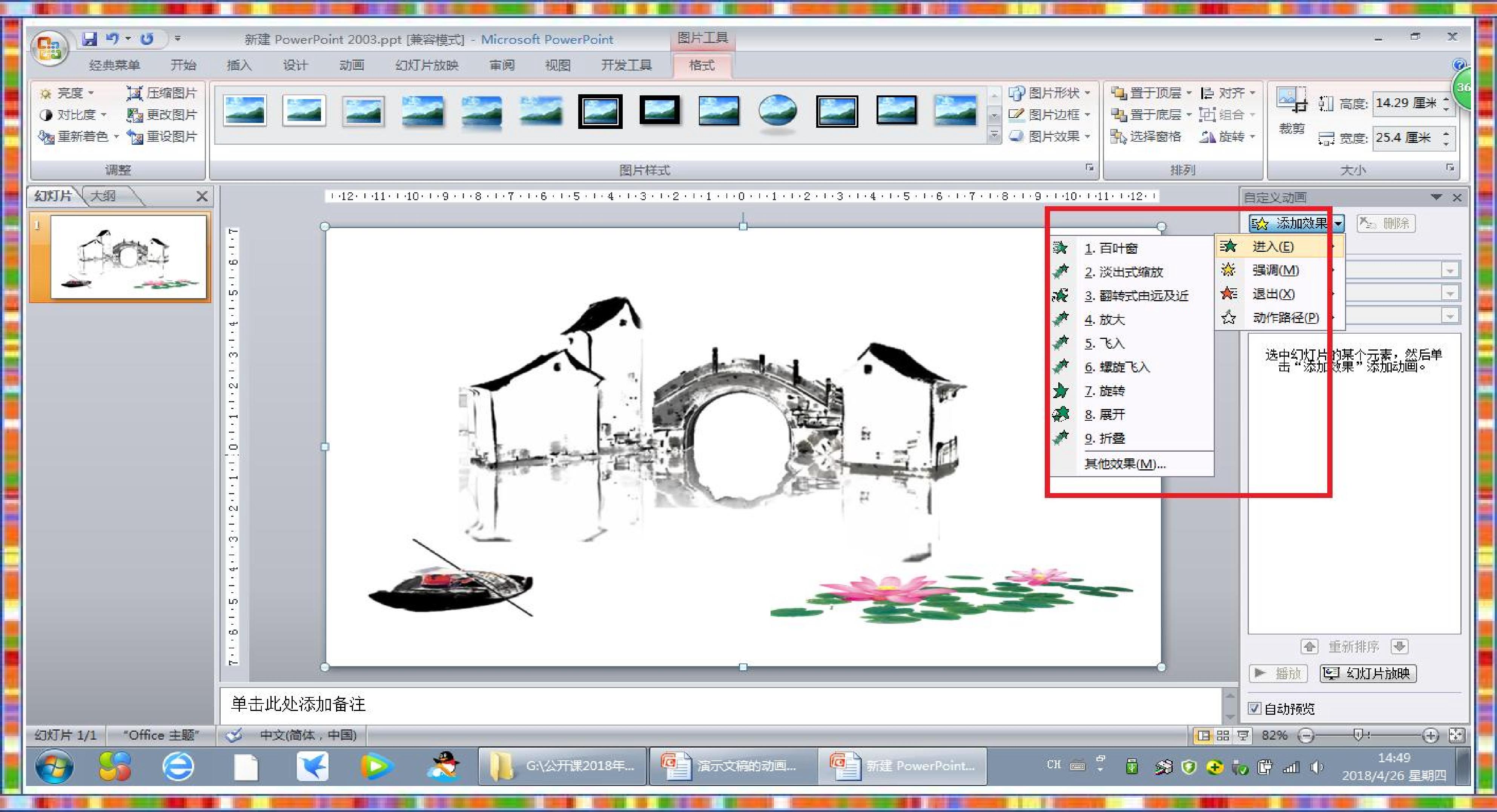Image resolution: width=1497 pixels, height=812 pixels.
Task: Switch to normal view button in status bar
Action: [1204, 735]
